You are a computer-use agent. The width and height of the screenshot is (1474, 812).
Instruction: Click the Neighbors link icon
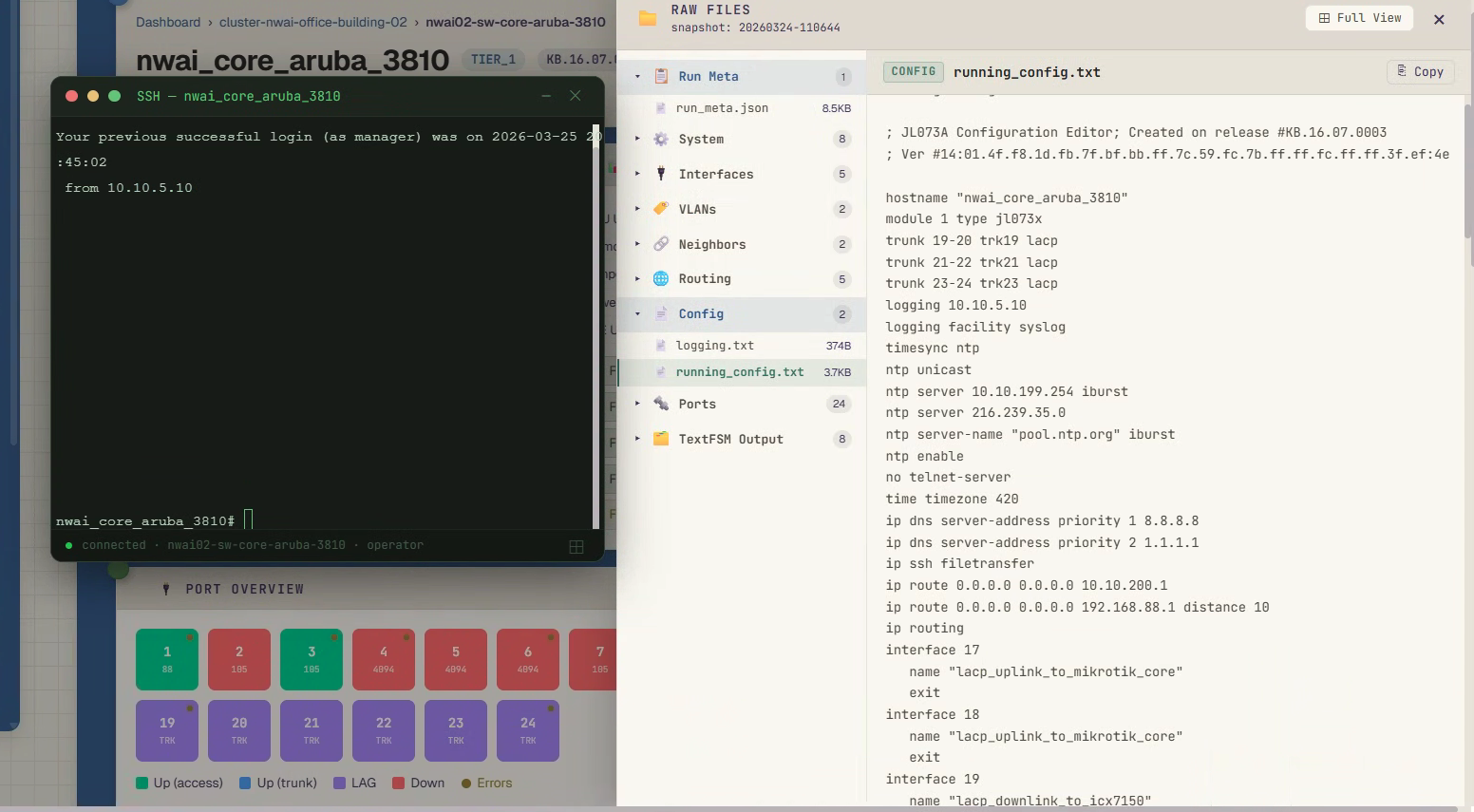pyautogui.click(x=661, y=244)
